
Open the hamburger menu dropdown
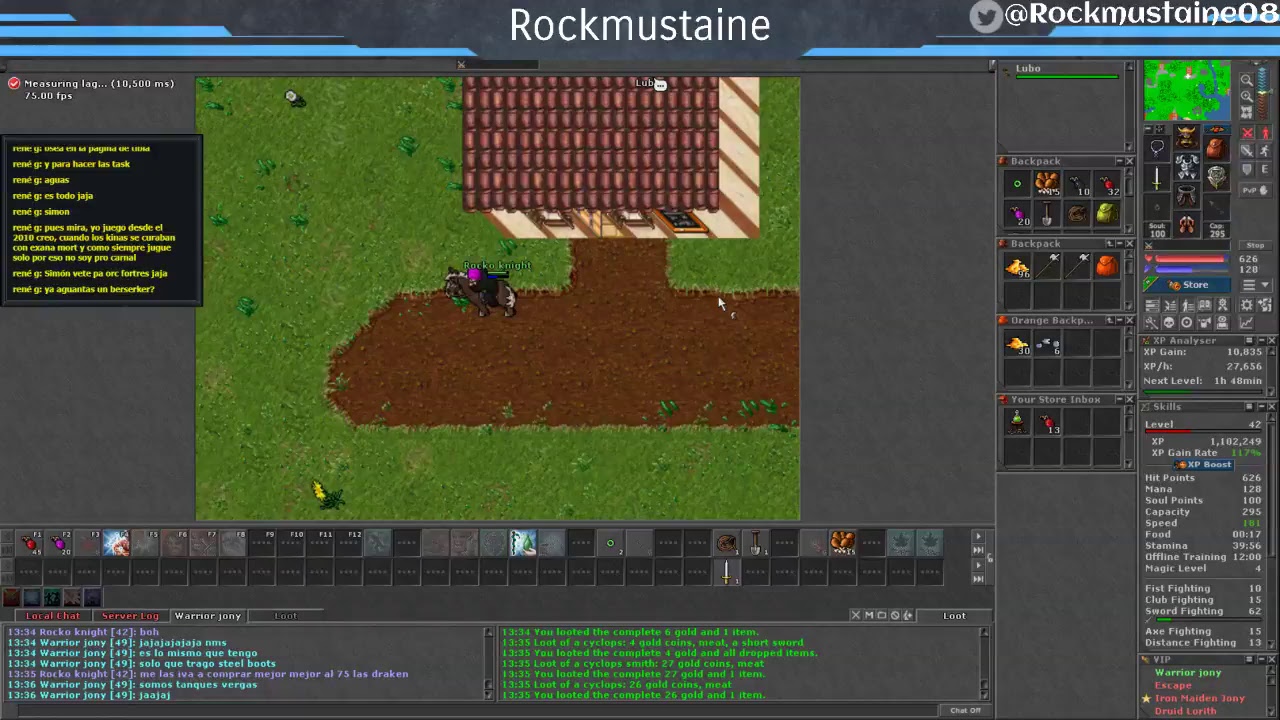[x=1255, y=285]
